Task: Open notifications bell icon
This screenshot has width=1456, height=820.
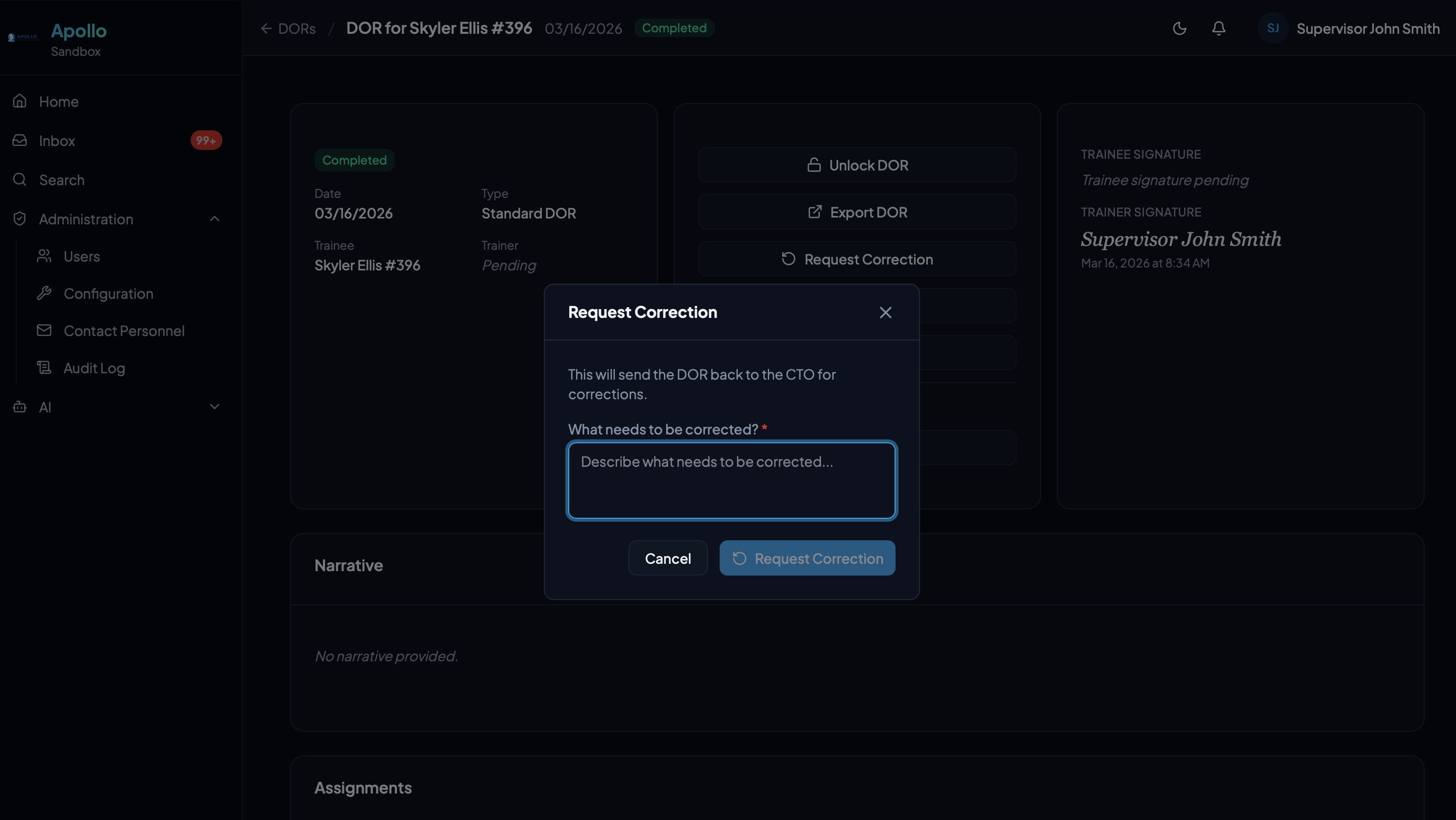Action: coord(1218,28)
